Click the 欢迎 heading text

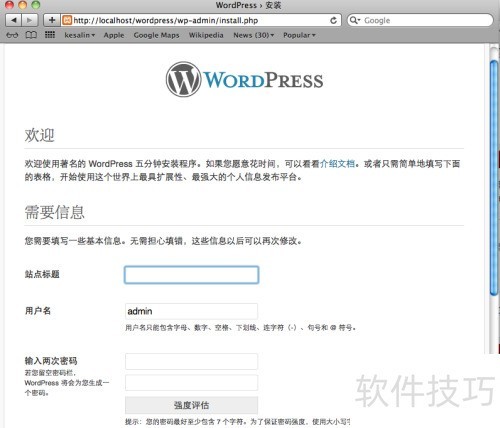39,135
